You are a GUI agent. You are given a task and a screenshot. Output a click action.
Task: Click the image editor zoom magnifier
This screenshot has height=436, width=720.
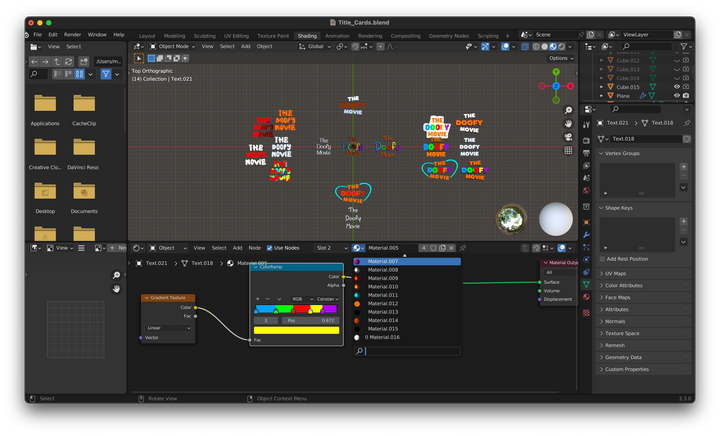pyautogui.click(x=116, y=275)
